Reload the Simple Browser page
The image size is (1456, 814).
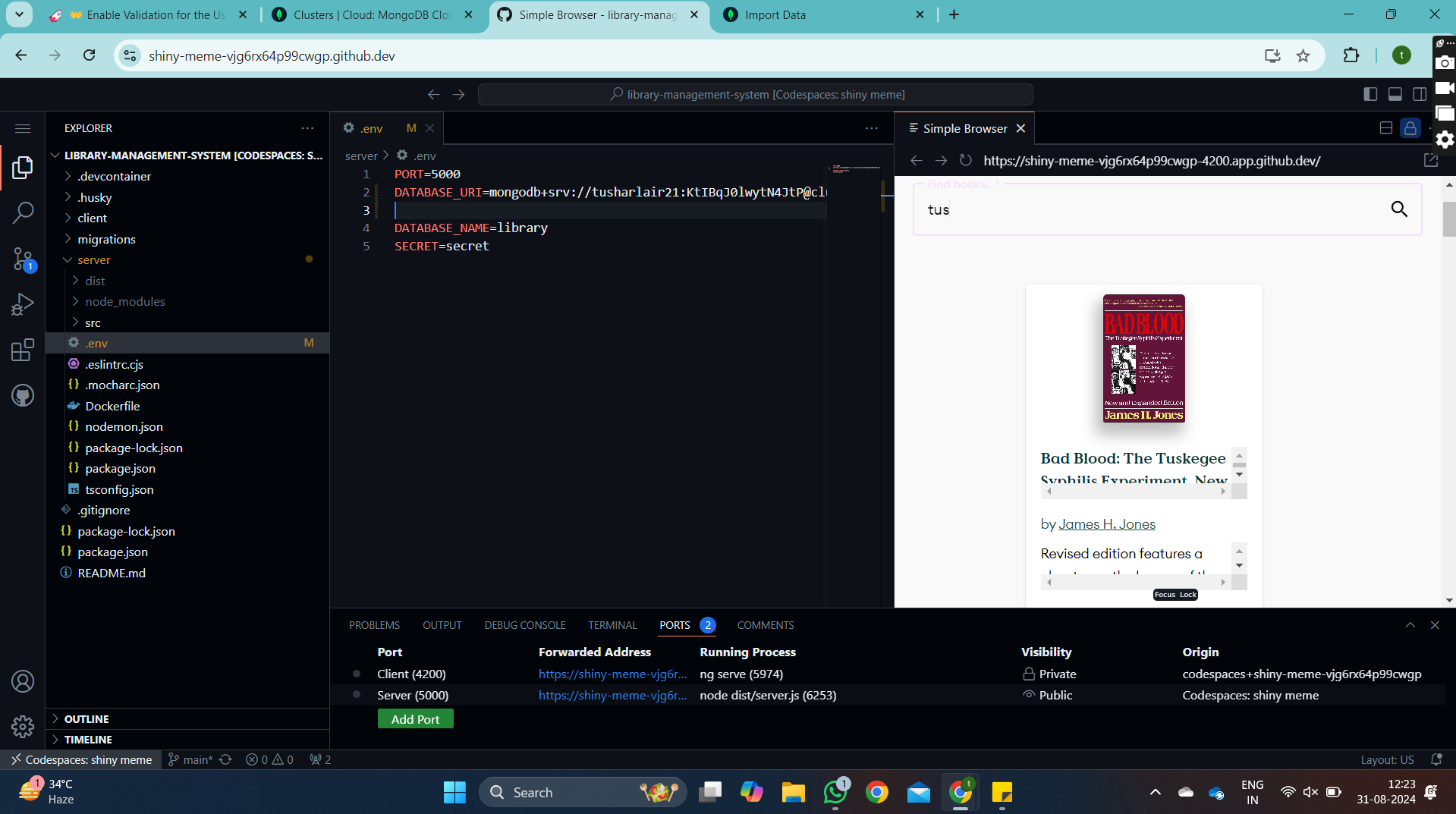[965, 161]
